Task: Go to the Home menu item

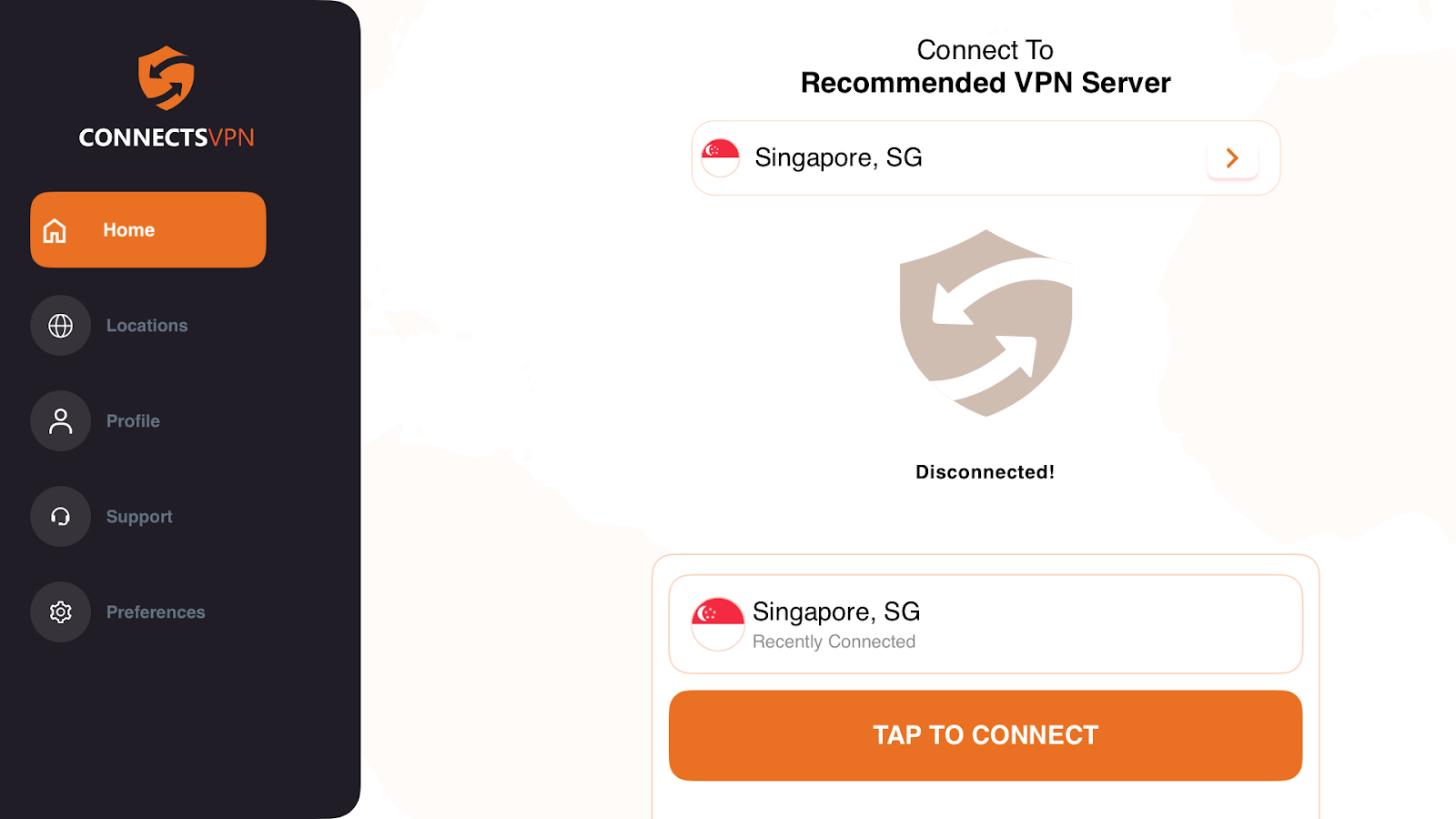Action: click(148, 229)
